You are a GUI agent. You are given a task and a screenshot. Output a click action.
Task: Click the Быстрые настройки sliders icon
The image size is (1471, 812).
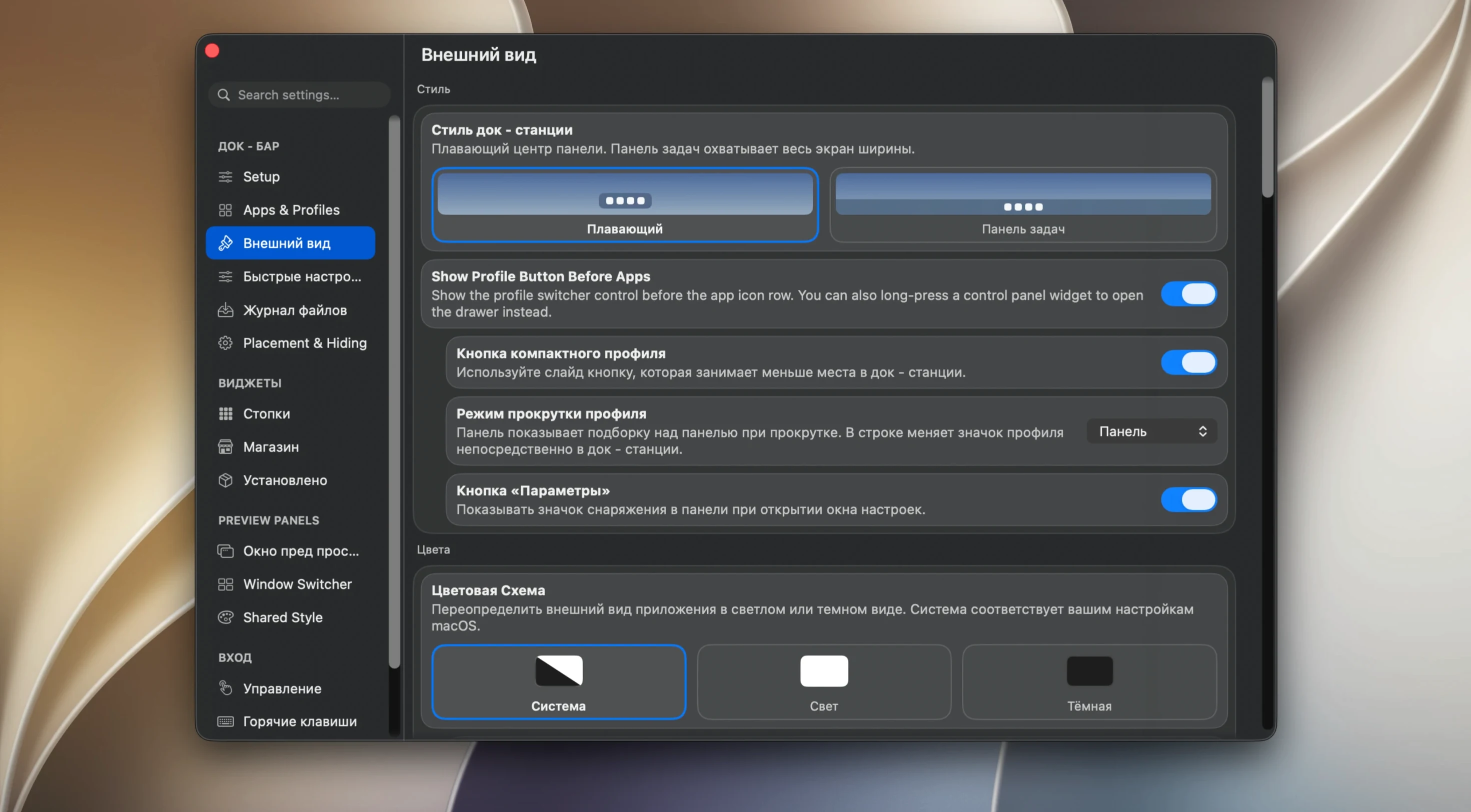[226, 277]
